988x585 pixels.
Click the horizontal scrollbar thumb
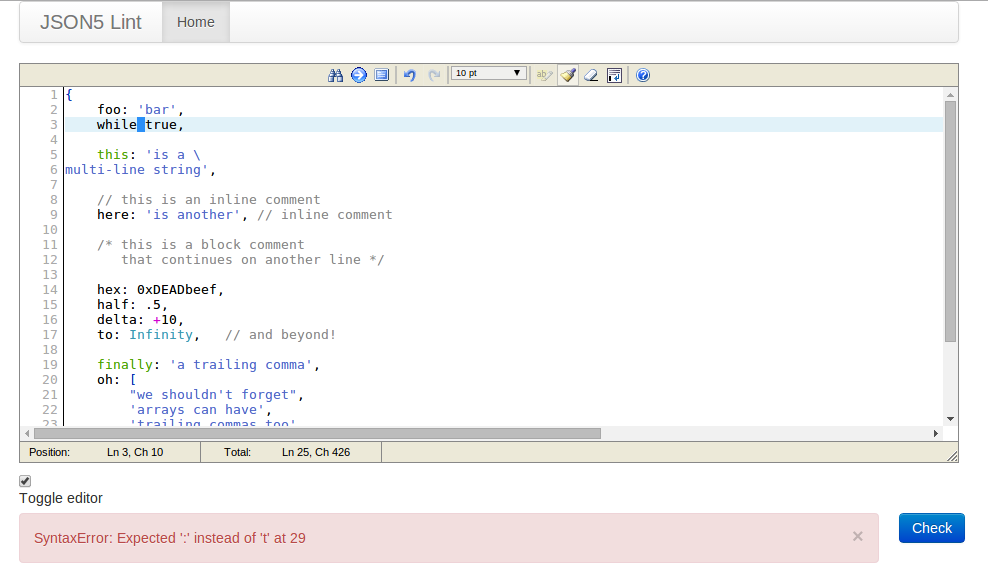317,434
